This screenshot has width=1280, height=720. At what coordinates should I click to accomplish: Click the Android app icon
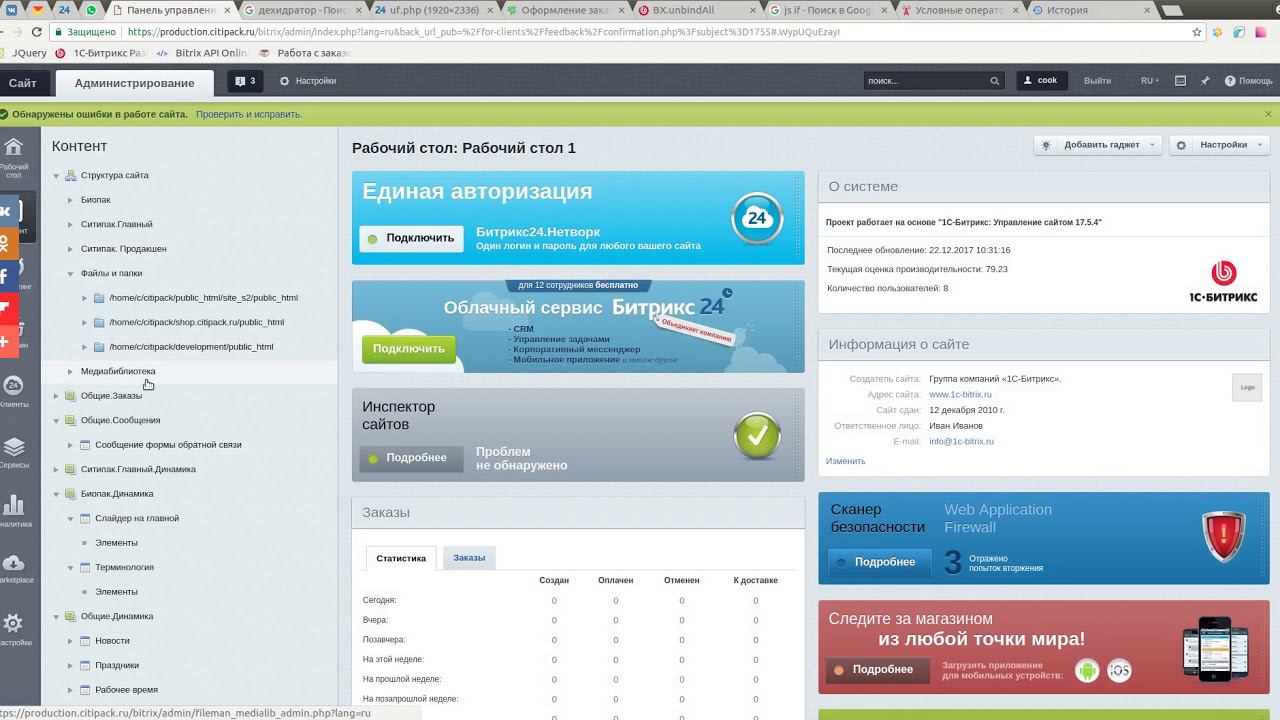coord(1087,671)
